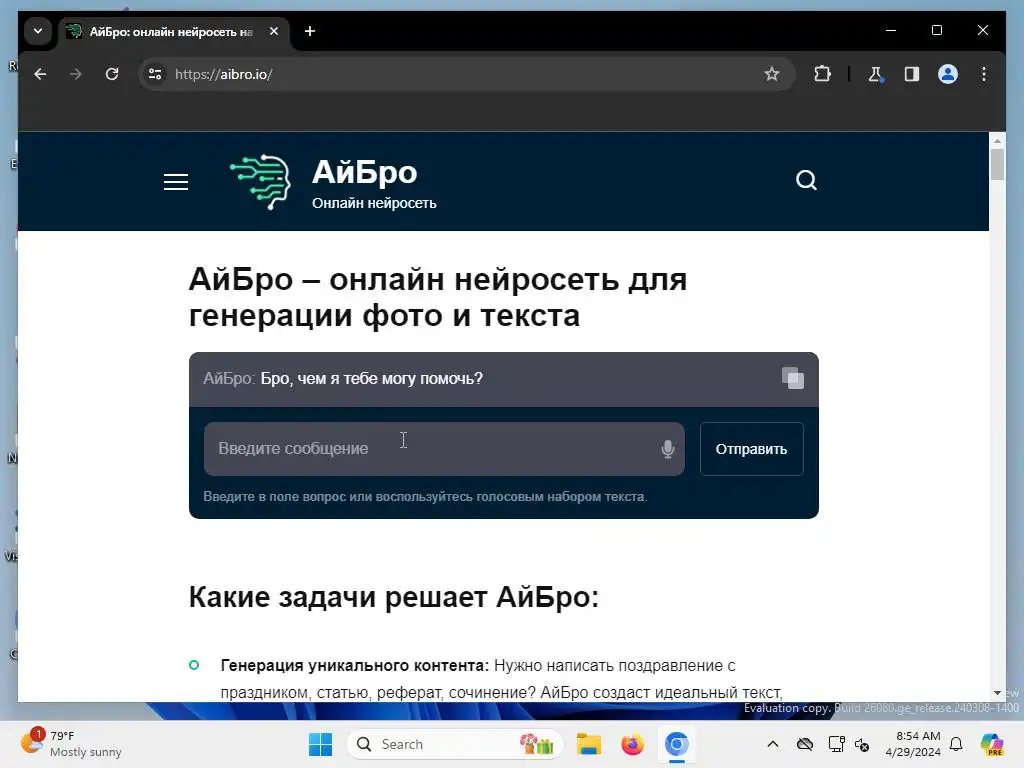This screenshot has width=1024, height=768.
Task: Open notifications bell in taskbar
Action: [956, 744]
